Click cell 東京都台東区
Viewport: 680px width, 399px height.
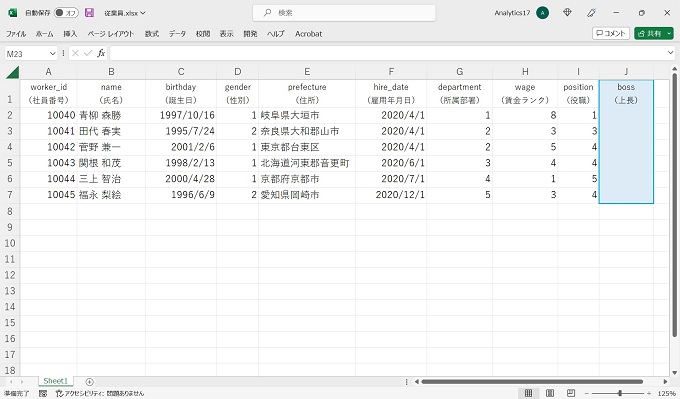coord(307,147)
